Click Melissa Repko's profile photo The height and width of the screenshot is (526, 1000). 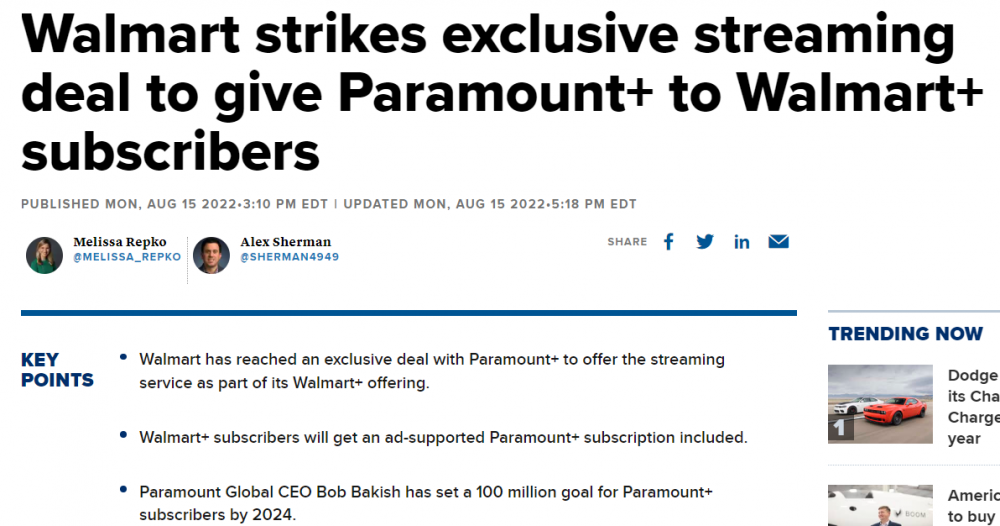44,255
